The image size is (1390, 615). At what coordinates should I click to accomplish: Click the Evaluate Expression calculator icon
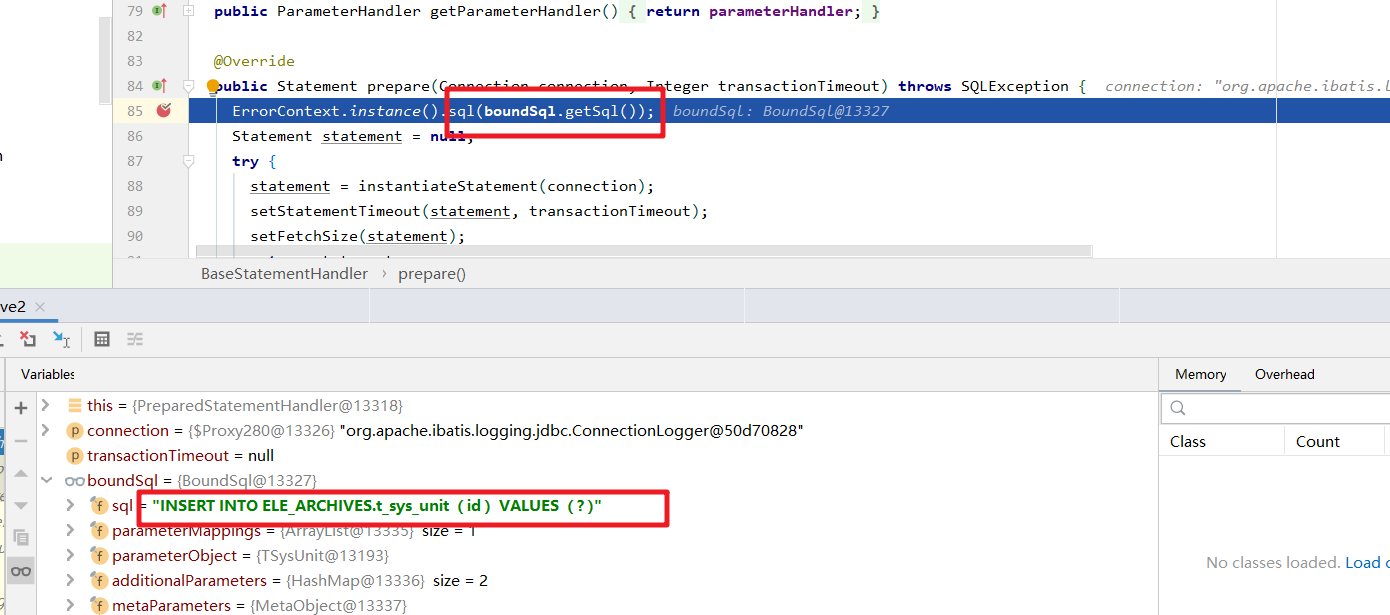pos(101,339)
